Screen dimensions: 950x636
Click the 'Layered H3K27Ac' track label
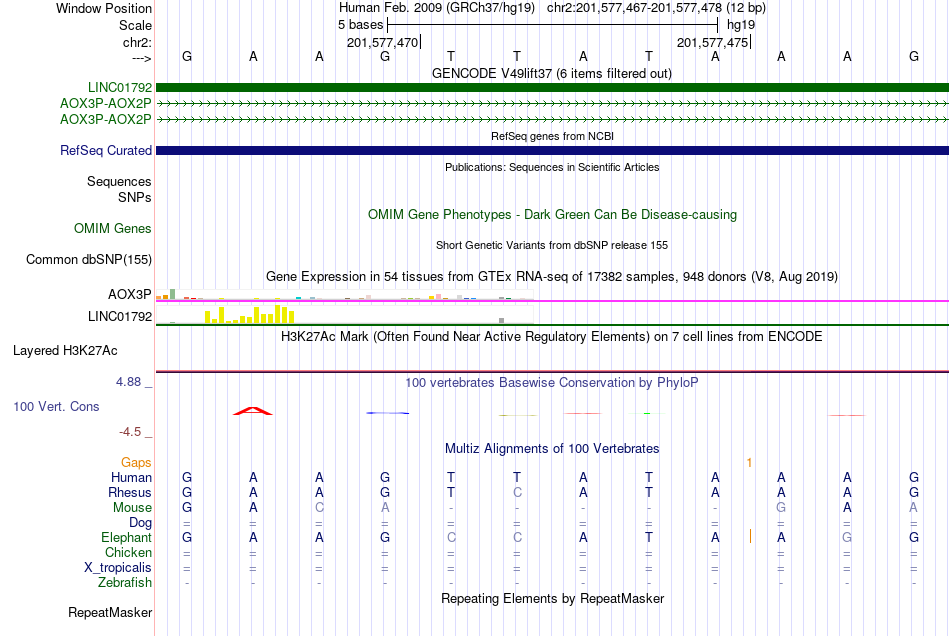[65, 351]
